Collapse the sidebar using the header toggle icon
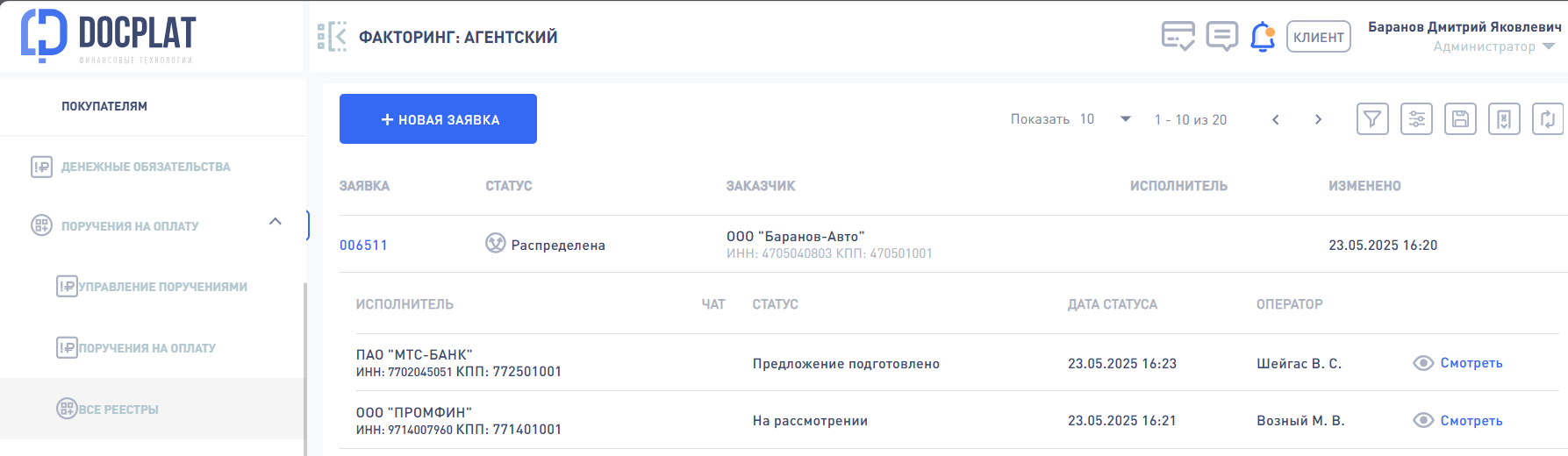The width and height of the screenshot is (1568, 456). pyautogui.click(x=332, y=37)
